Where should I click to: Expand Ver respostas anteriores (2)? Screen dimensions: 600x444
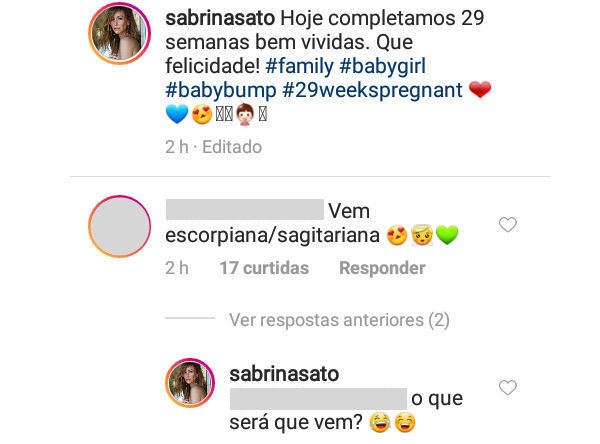(339, 320)
